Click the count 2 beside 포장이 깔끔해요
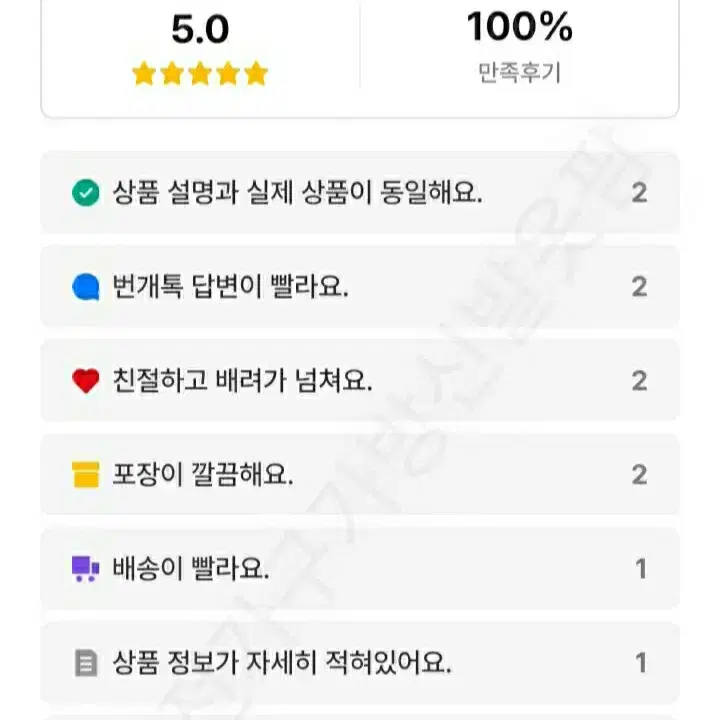The width and height of the screenshot is (720, 720). pos(640,475)
